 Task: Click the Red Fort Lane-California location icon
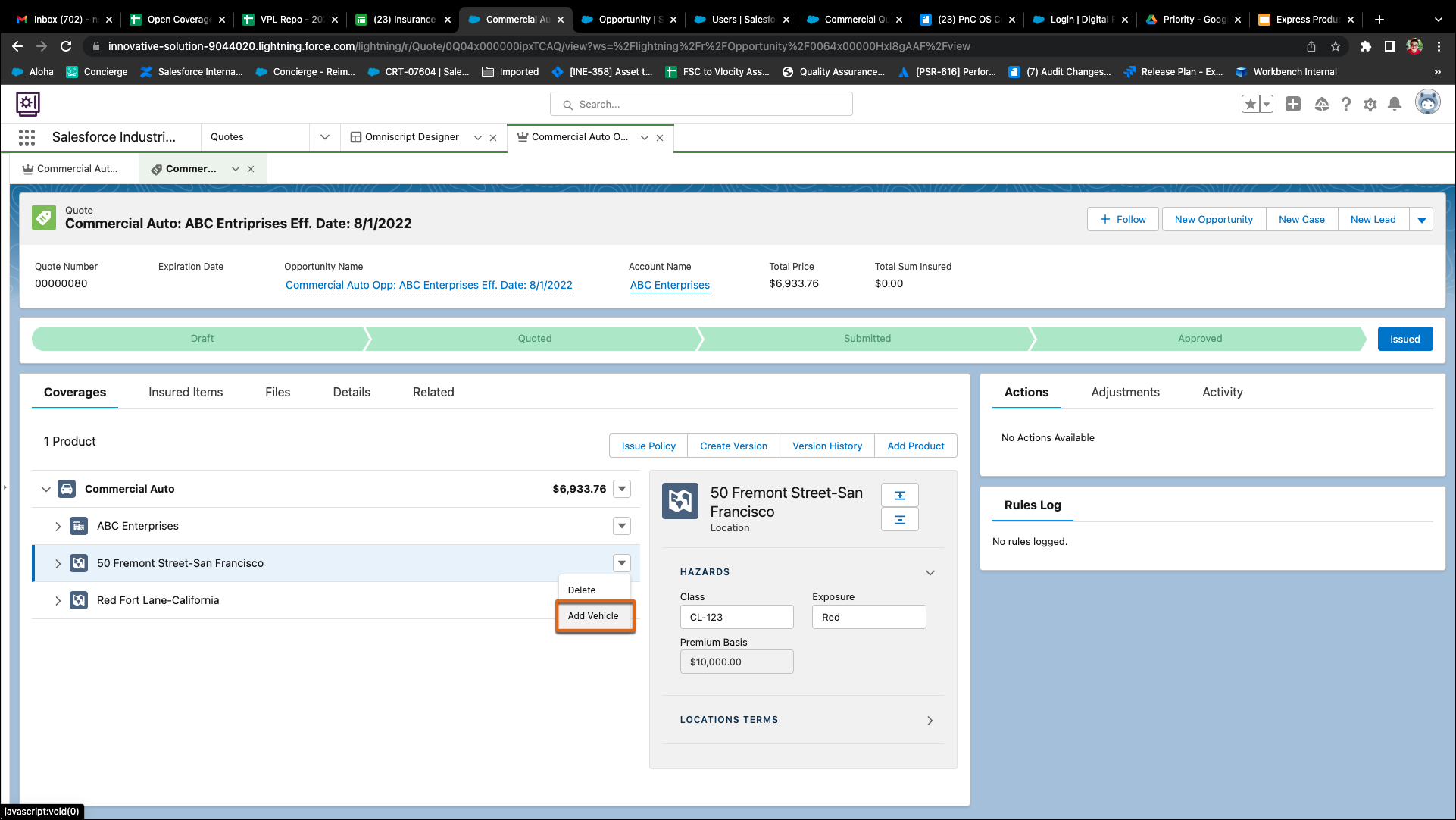[79, 600]
